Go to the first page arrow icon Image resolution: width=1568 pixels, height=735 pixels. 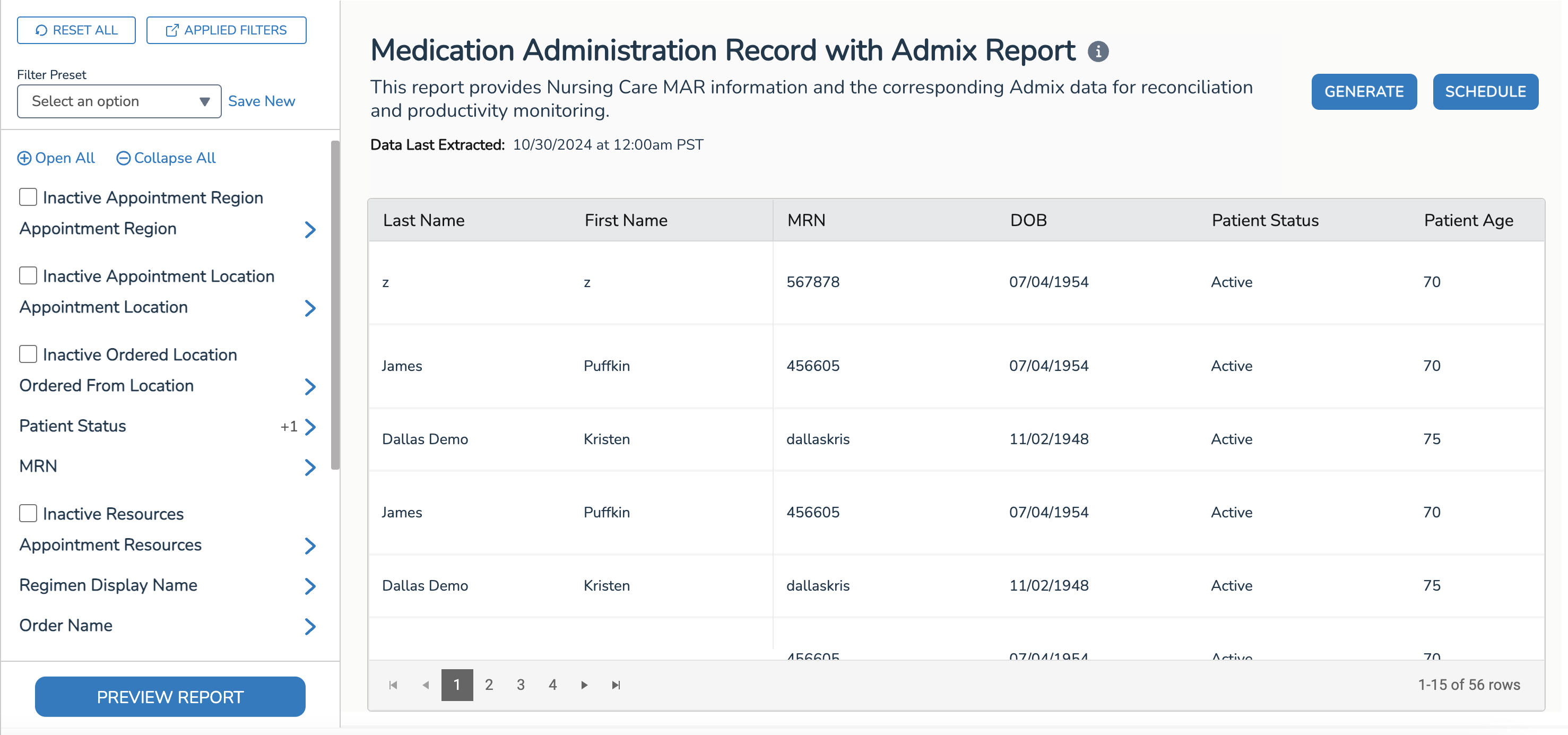pos(393,685)
